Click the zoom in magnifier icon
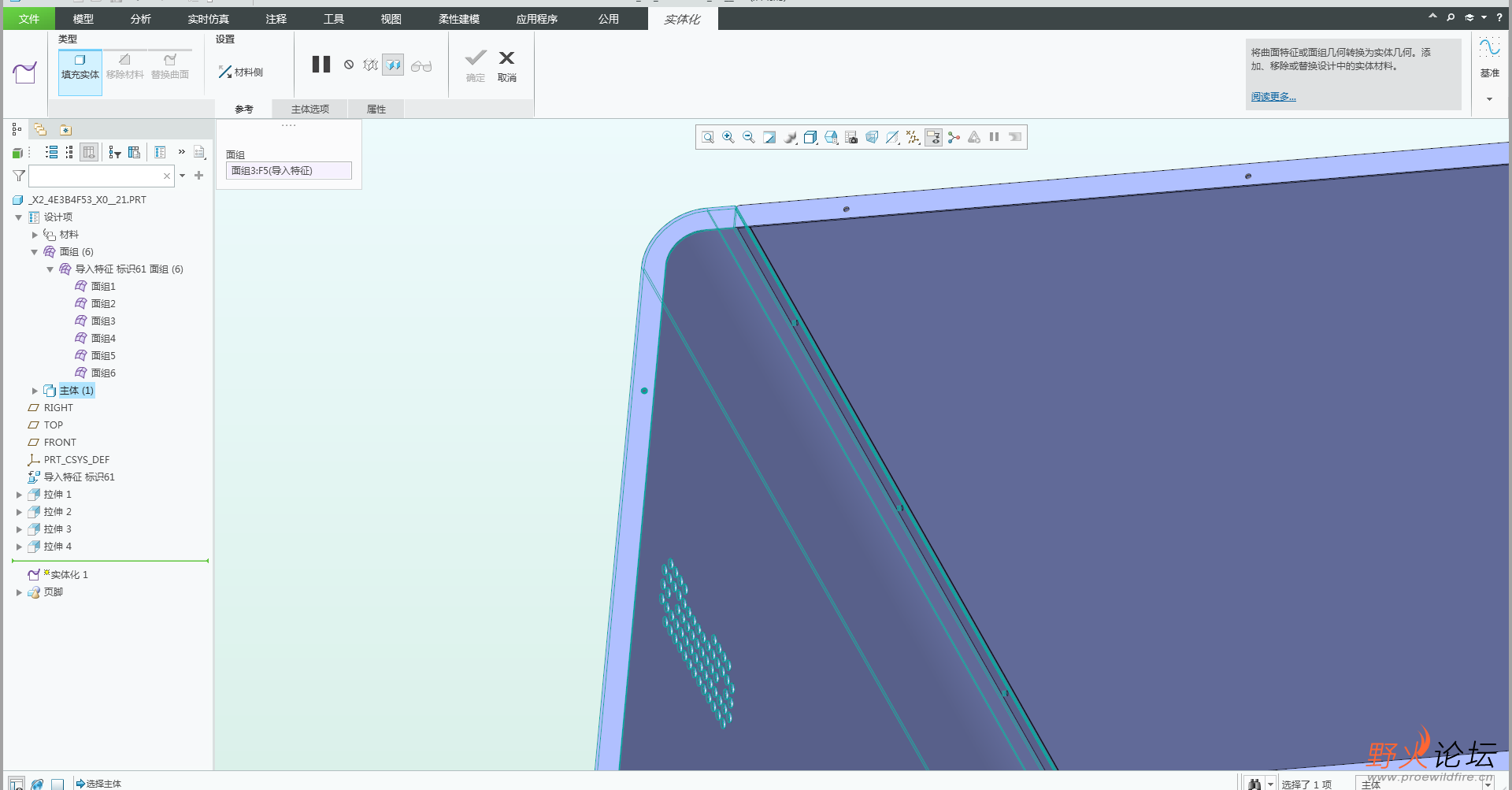The height and width of the screenshot is (790, 1512). (x=728, y=137)
